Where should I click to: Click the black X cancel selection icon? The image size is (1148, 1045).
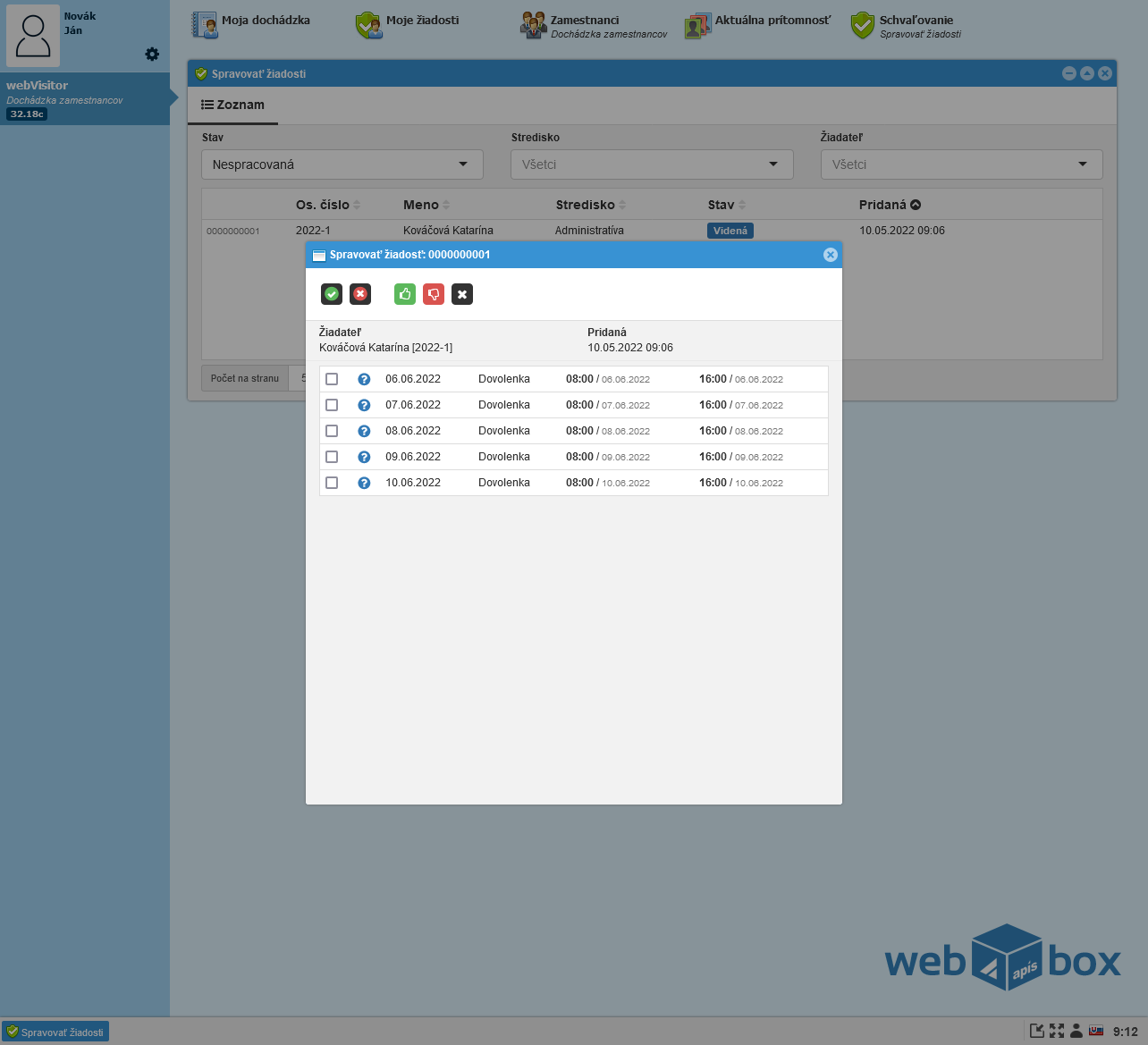point(462,294)
